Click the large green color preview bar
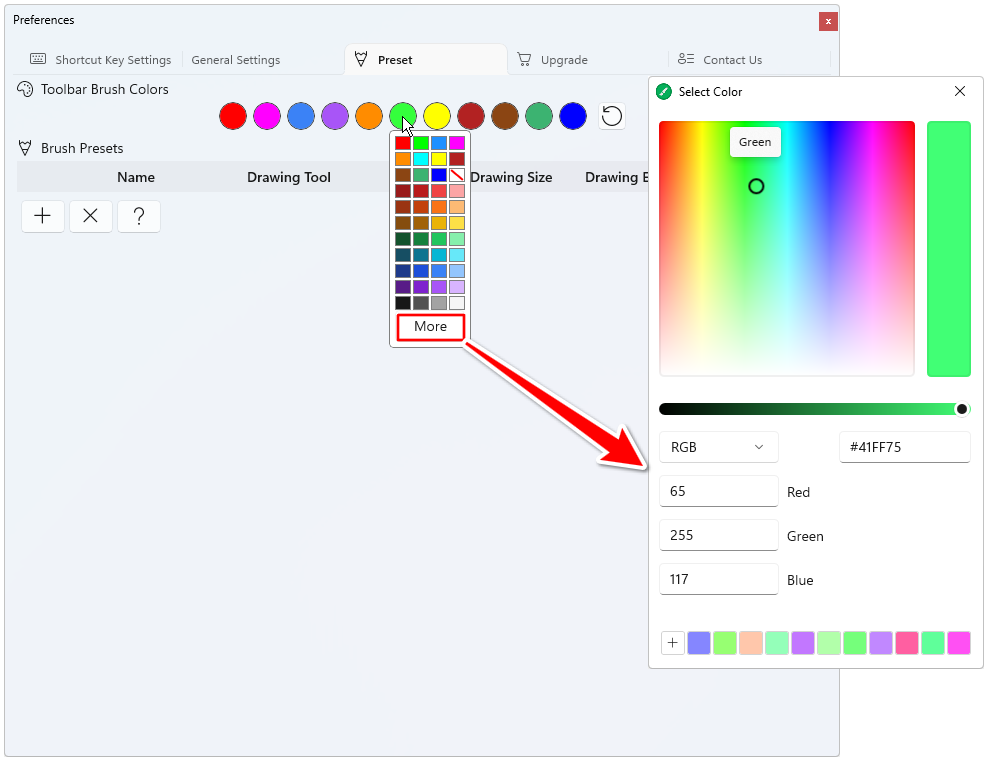989x762 pixels. [949, 249]
